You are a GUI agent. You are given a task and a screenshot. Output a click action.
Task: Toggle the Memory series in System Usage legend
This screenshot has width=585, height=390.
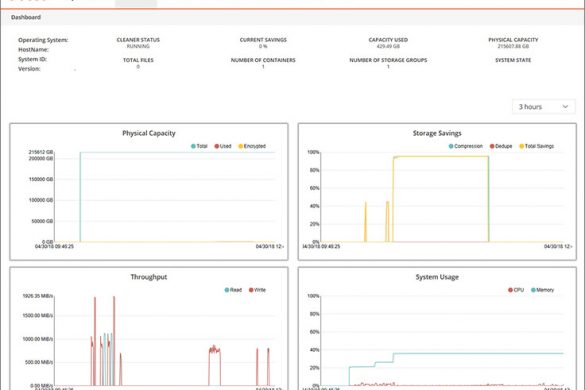[x=542, y=290]
